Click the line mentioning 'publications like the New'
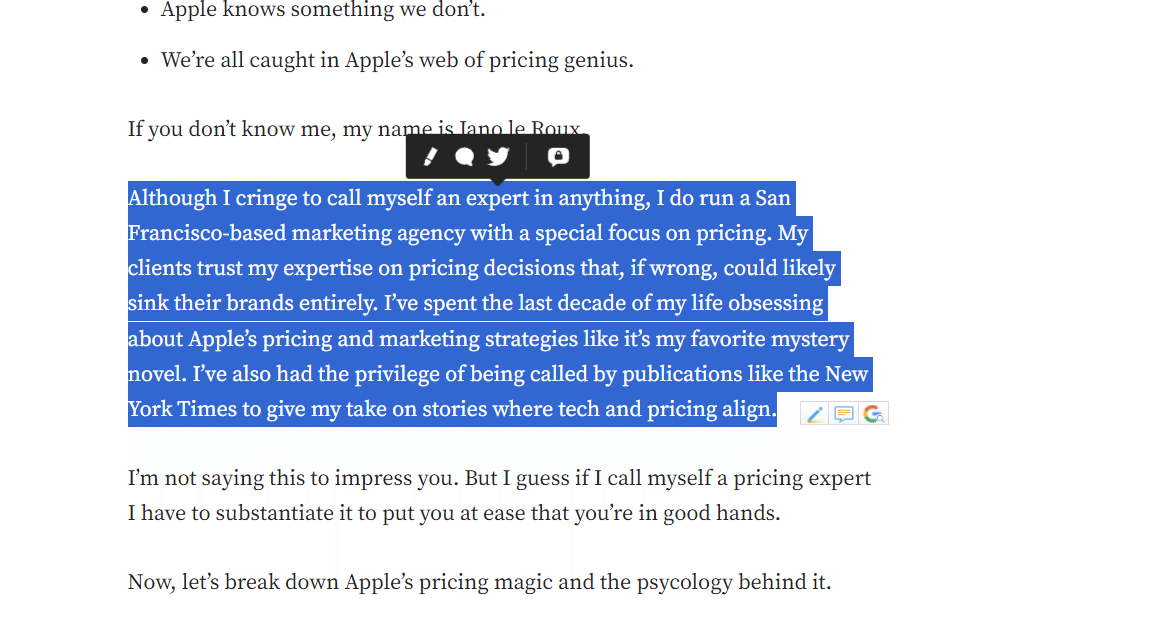1154x644 pixels. click(x=498, y=374)
